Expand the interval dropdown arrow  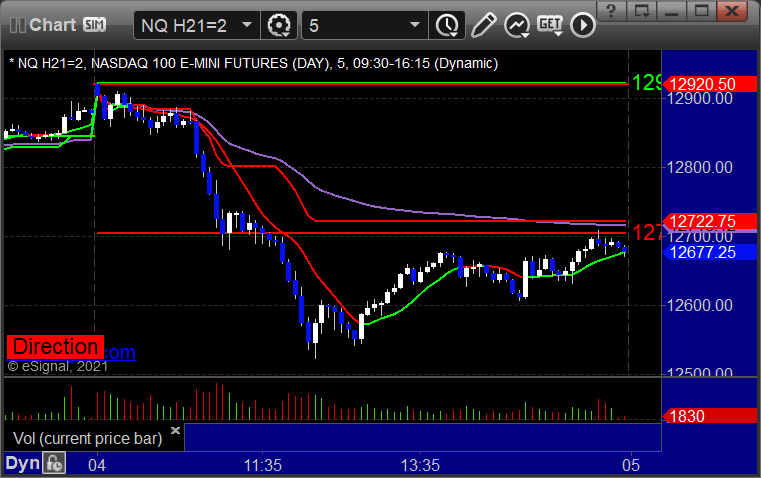pos(415,25)
